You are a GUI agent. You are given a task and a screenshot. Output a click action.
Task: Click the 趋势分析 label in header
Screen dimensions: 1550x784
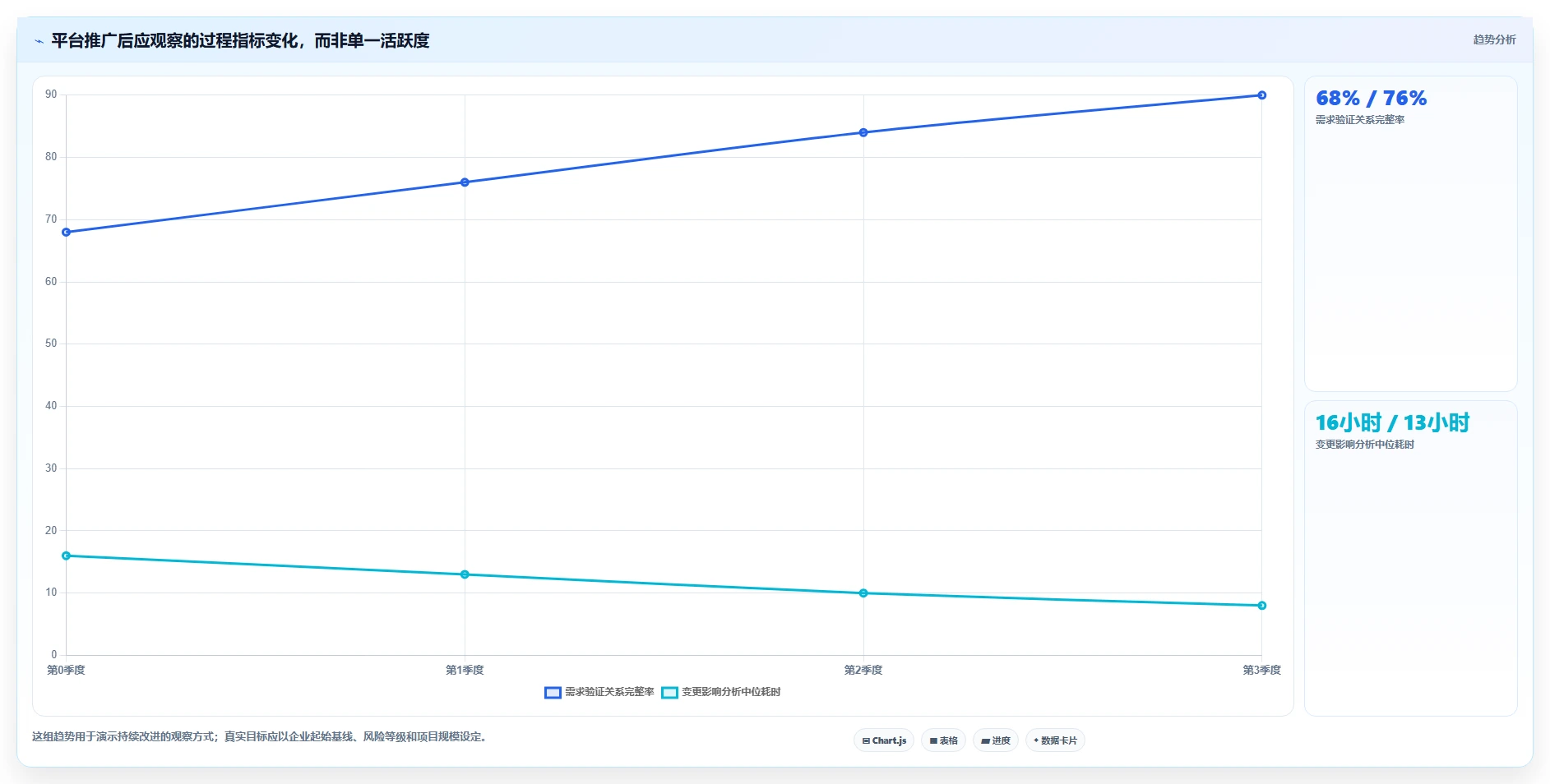pos(1494,39)
